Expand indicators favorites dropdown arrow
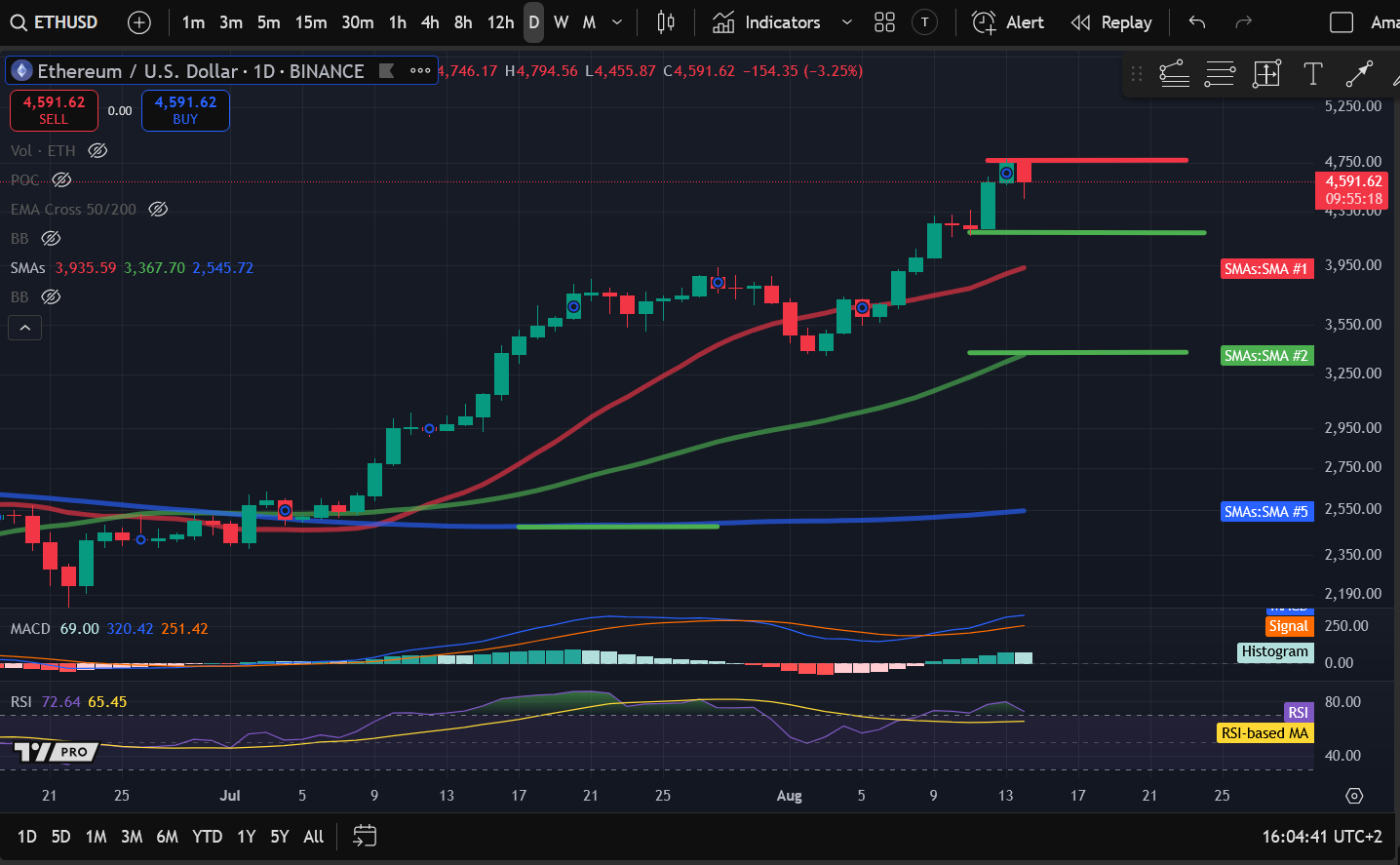This screenshot has height=865, width=1400. [846, 22]
